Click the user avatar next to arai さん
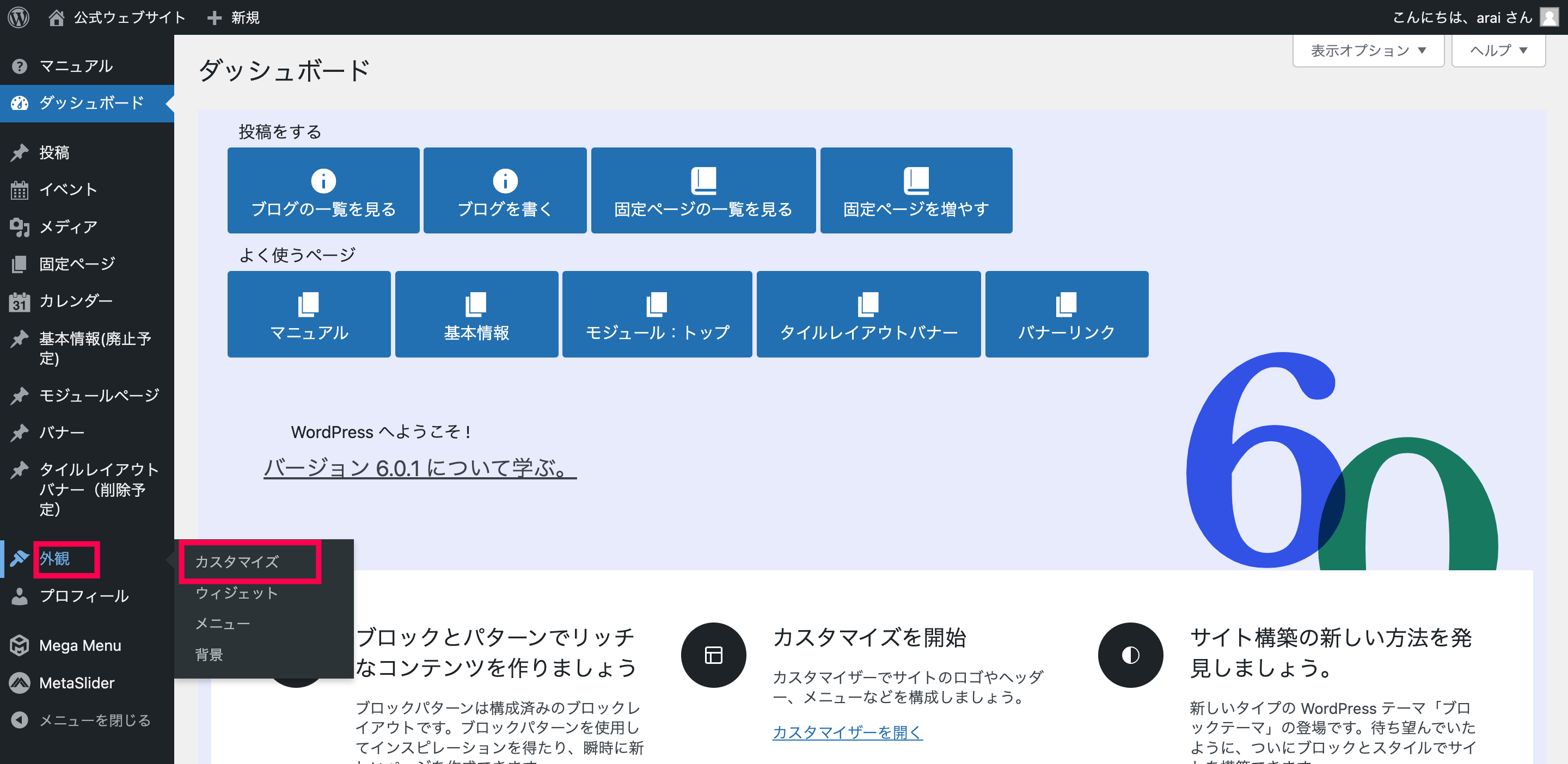1568x764 pixels. point(1548,17)
